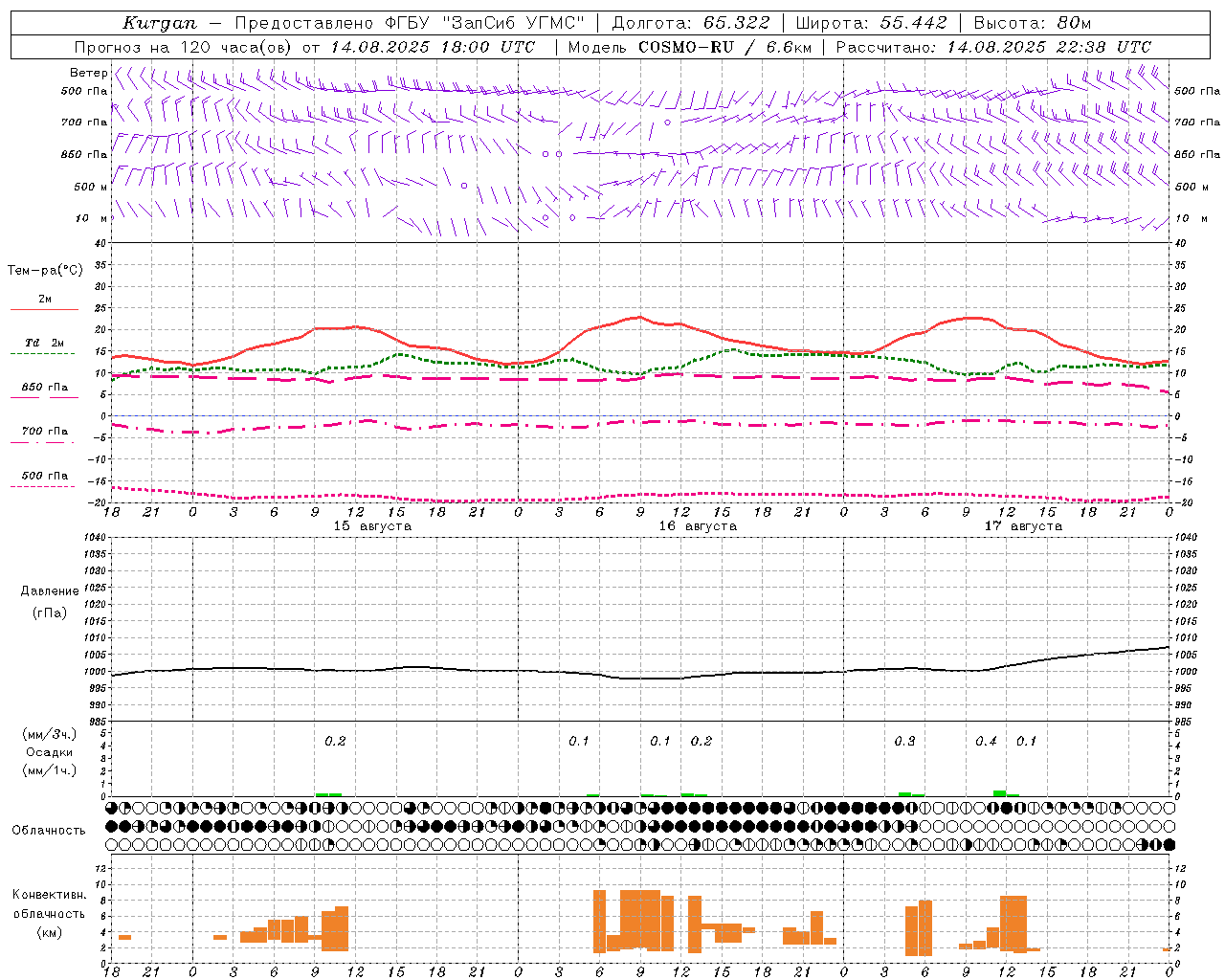Click the latitude value "55.442"

(914, 23)
